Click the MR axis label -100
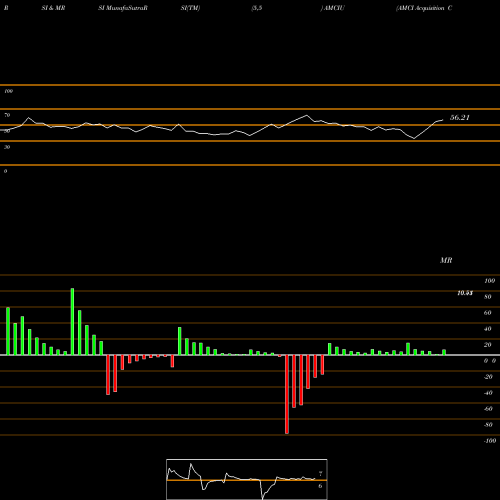Screen dimensions: 500x500 click(490, 441)
